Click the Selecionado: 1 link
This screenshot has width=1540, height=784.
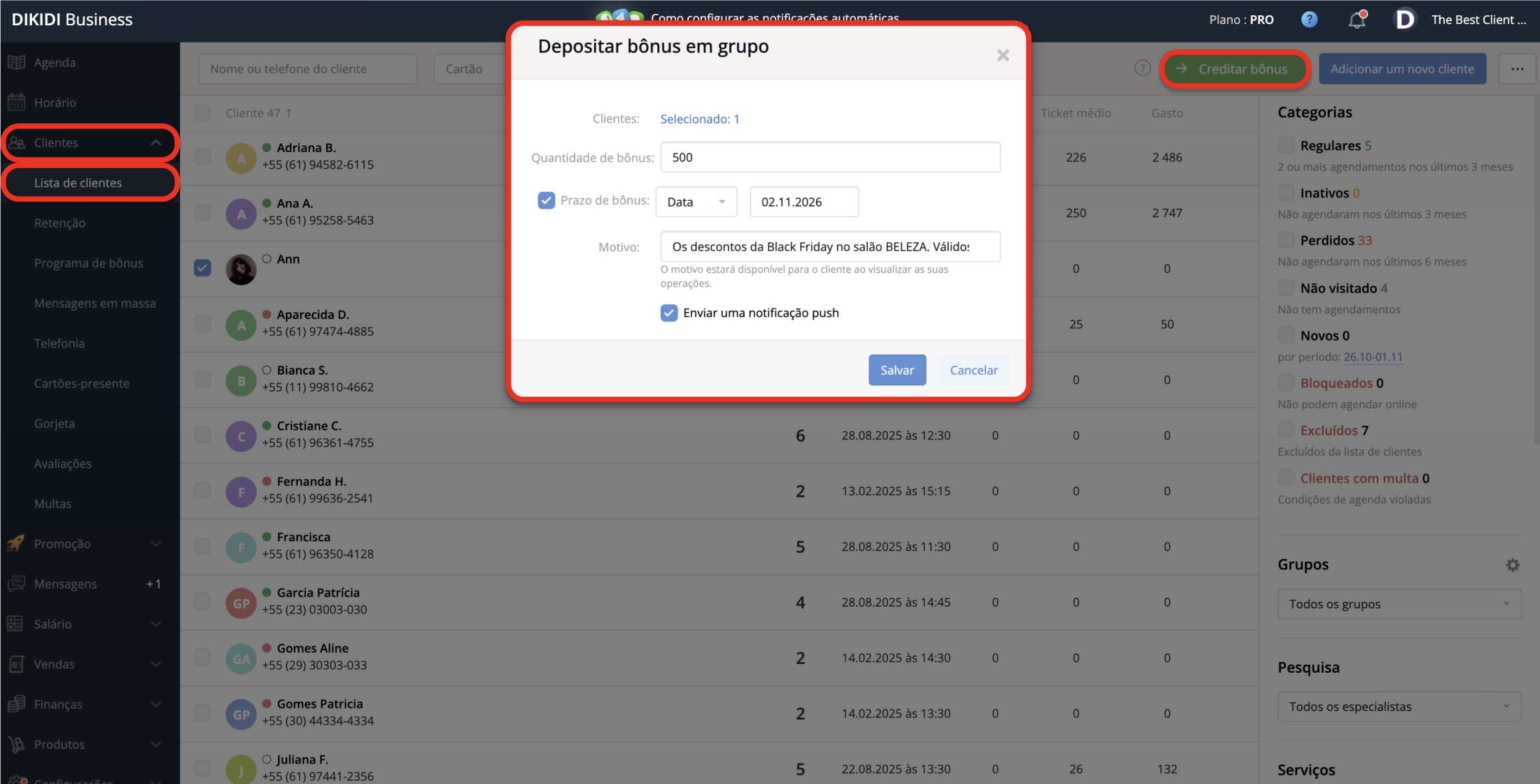pyautogui.click(x=699, y=119)
